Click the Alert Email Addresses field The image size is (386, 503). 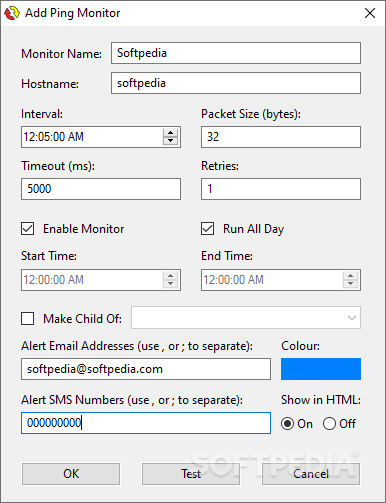coord(146,369)
